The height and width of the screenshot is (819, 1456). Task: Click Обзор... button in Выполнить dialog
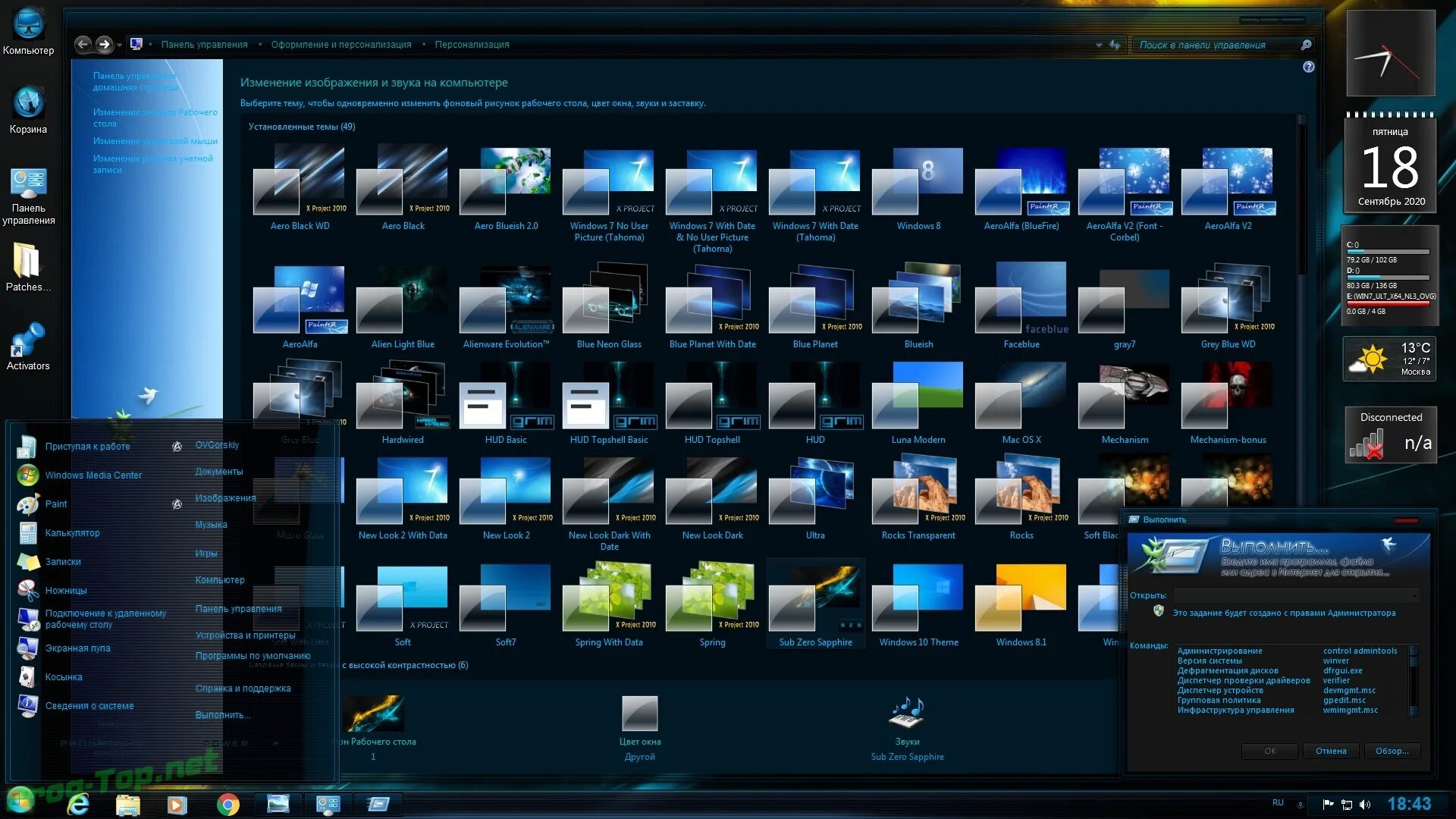1392,751
